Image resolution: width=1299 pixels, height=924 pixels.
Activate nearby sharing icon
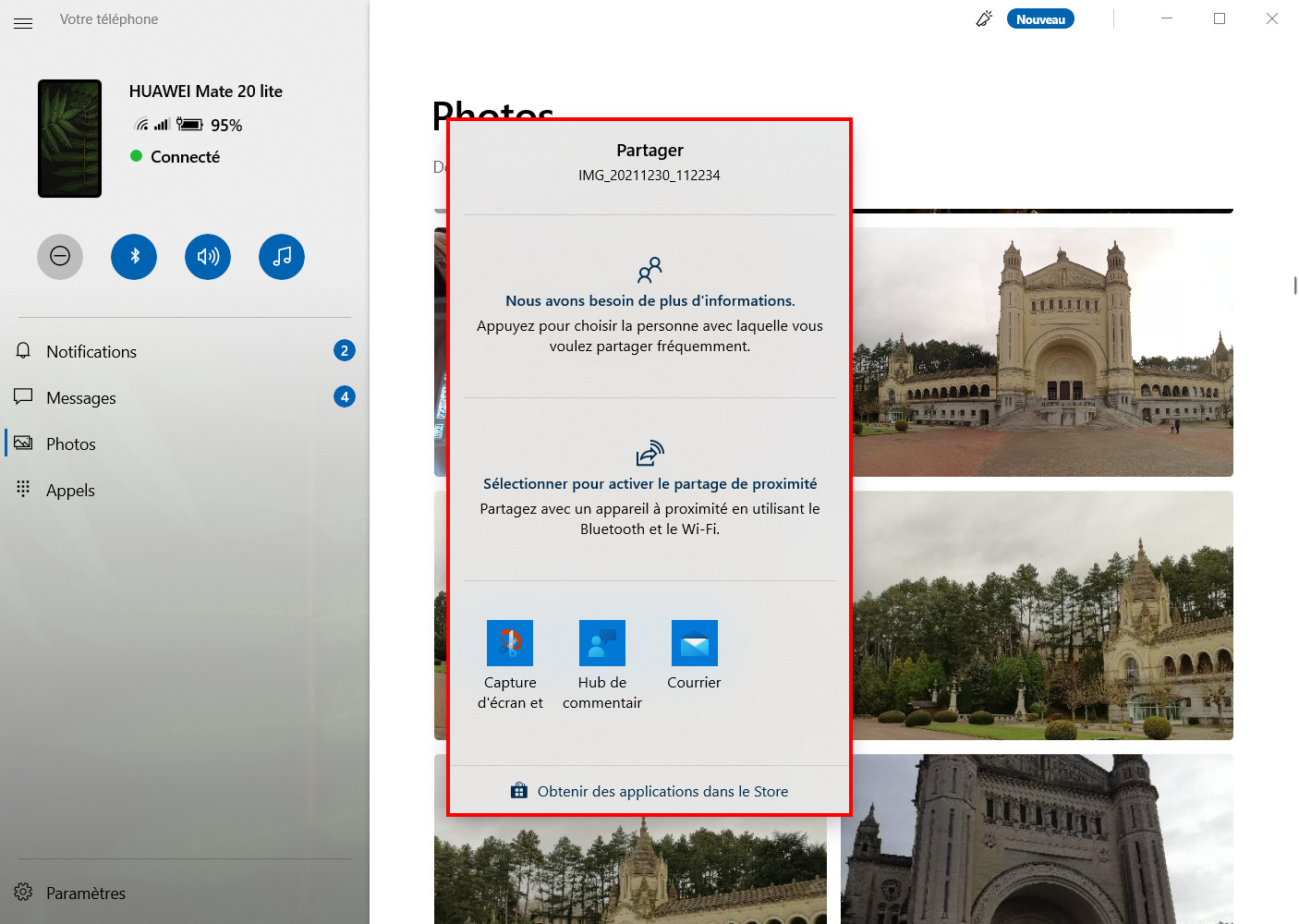tap(649, 453)
